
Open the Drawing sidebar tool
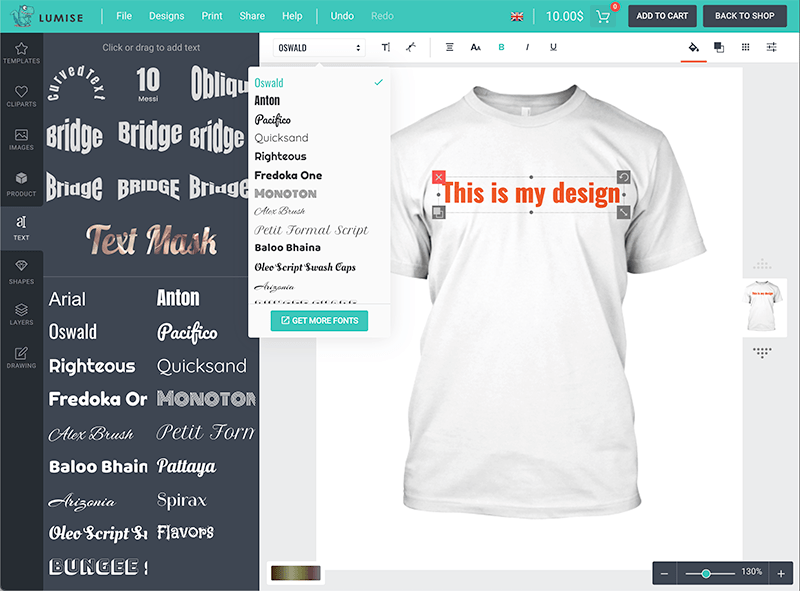click(x=21, y=358)
